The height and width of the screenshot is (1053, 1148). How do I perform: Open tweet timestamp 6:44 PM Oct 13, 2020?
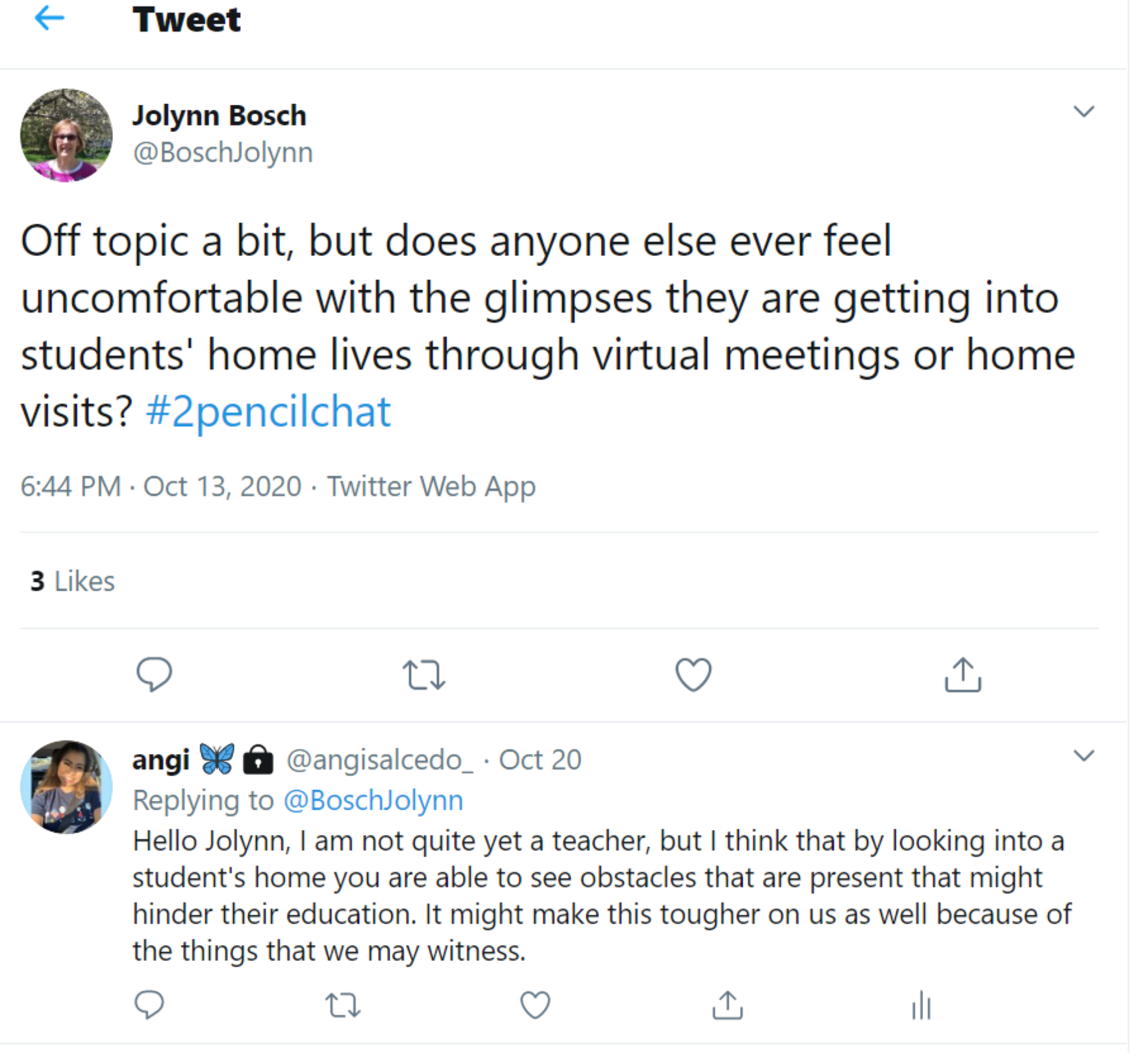click(x=161, y=486)
